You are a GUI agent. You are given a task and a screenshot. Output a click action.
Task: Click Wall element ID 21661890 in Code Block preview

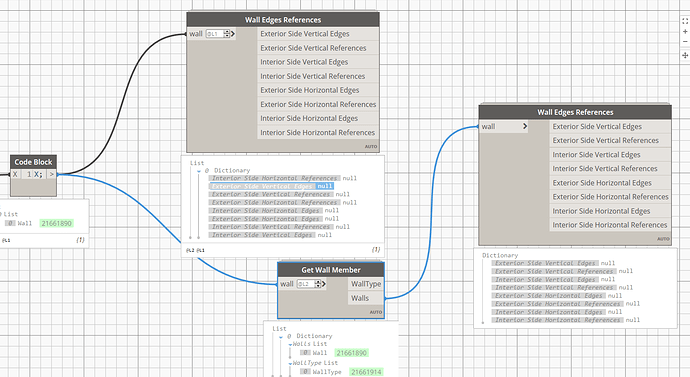(x=56, y=223)
